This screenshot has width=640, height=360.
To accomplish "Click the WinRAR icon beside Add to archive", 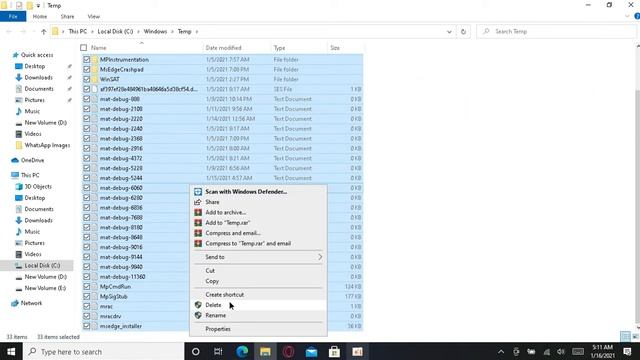I will pos(198,212).
